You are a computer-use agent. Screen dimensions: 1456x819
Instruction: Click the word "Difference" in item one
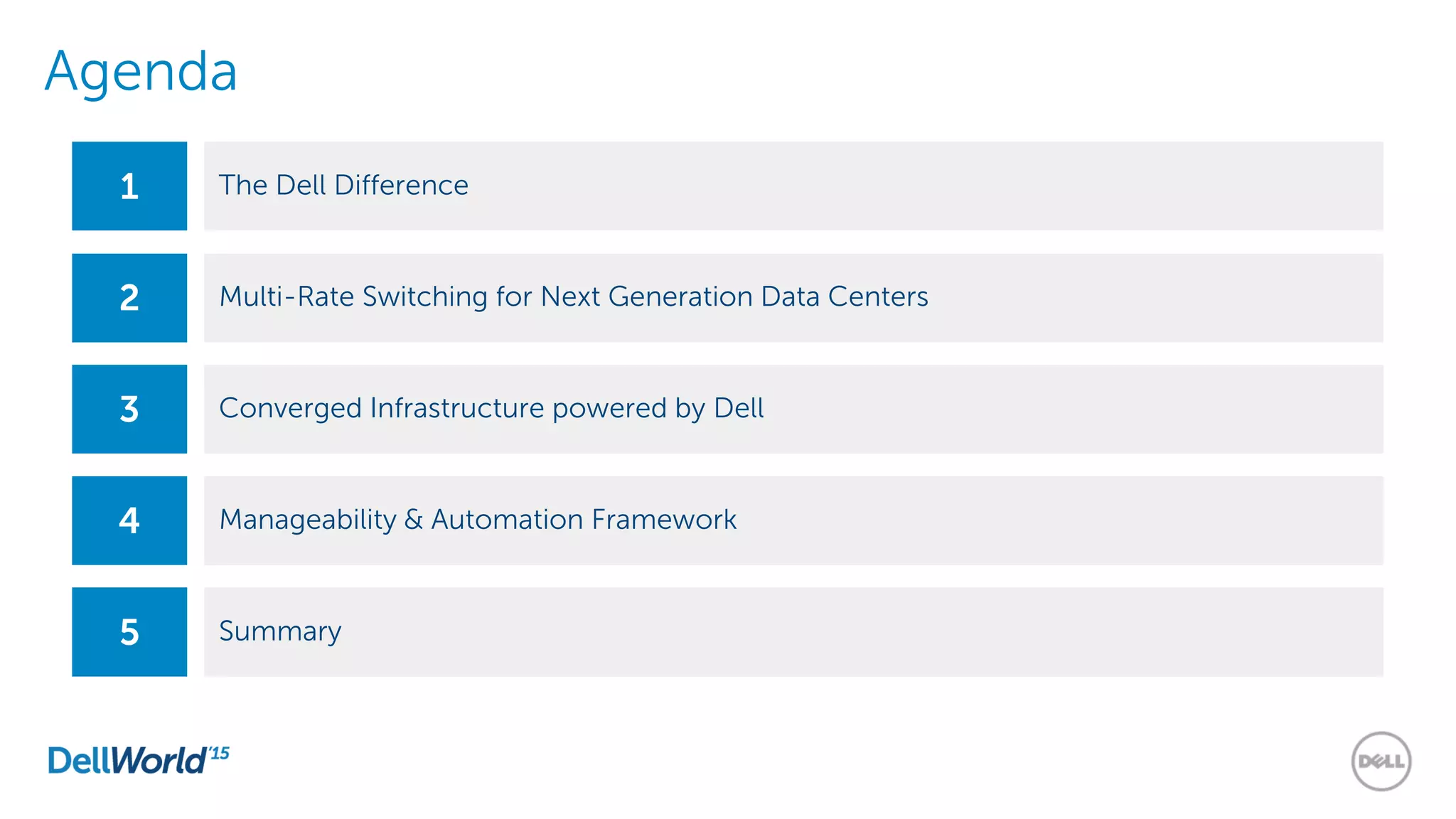pyautogui.click(x=401, y=186)
